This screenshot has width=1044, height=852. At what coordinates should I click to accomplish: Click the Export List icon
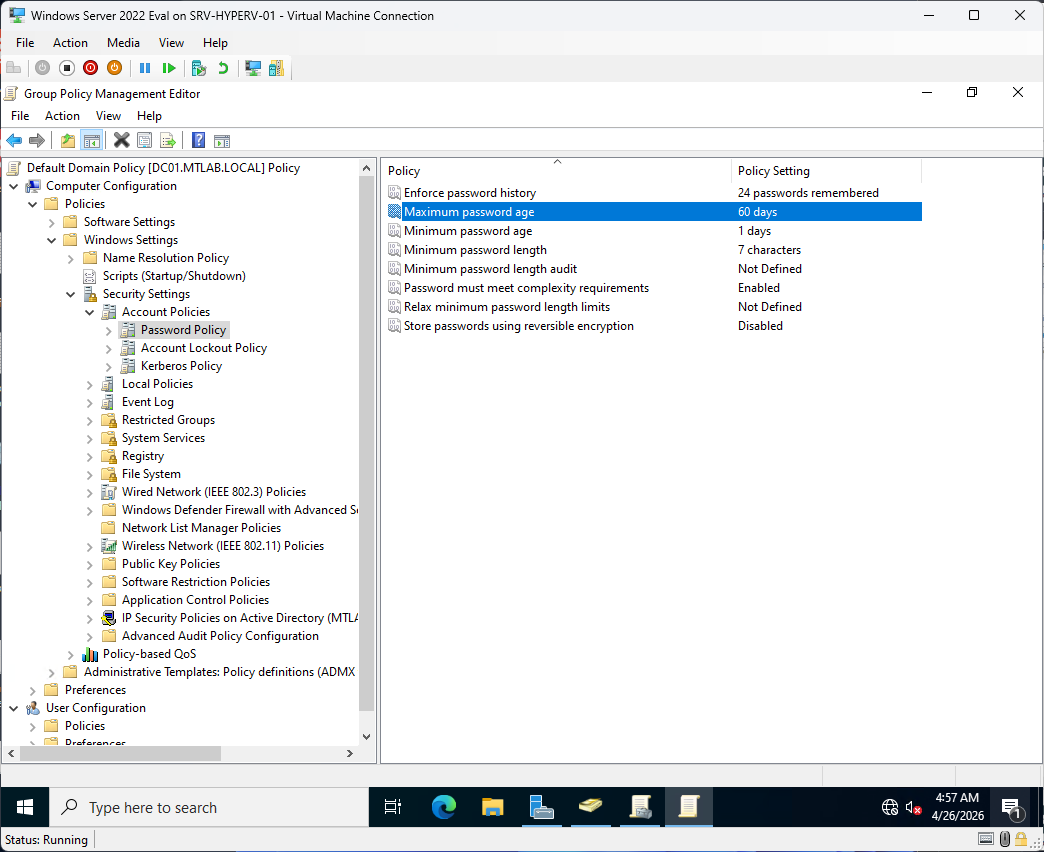(168, 140)
